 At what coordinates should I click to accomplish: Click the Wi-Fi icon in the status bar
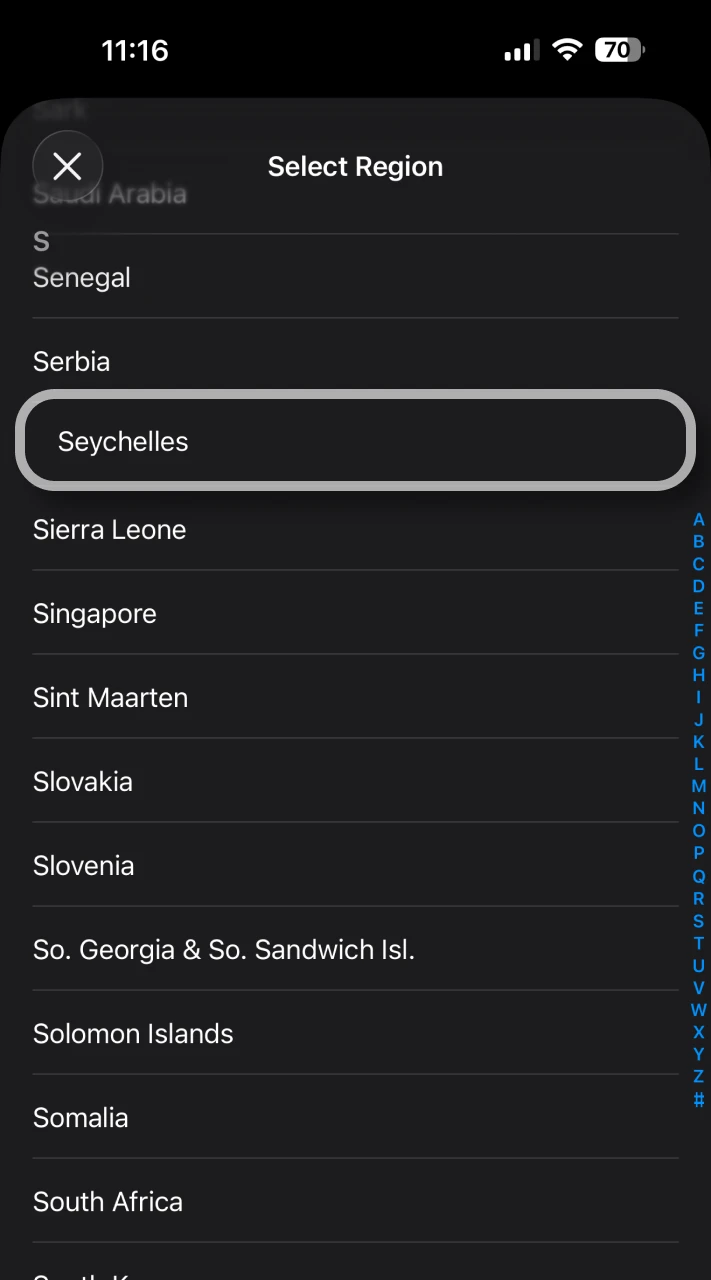[567, 49]
